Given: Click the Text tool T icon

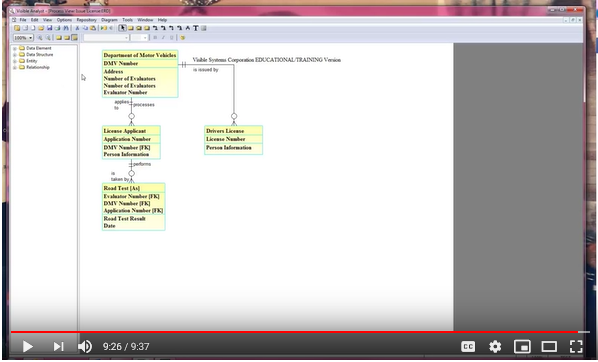Looking at the screenshot, I should point(196,28).
